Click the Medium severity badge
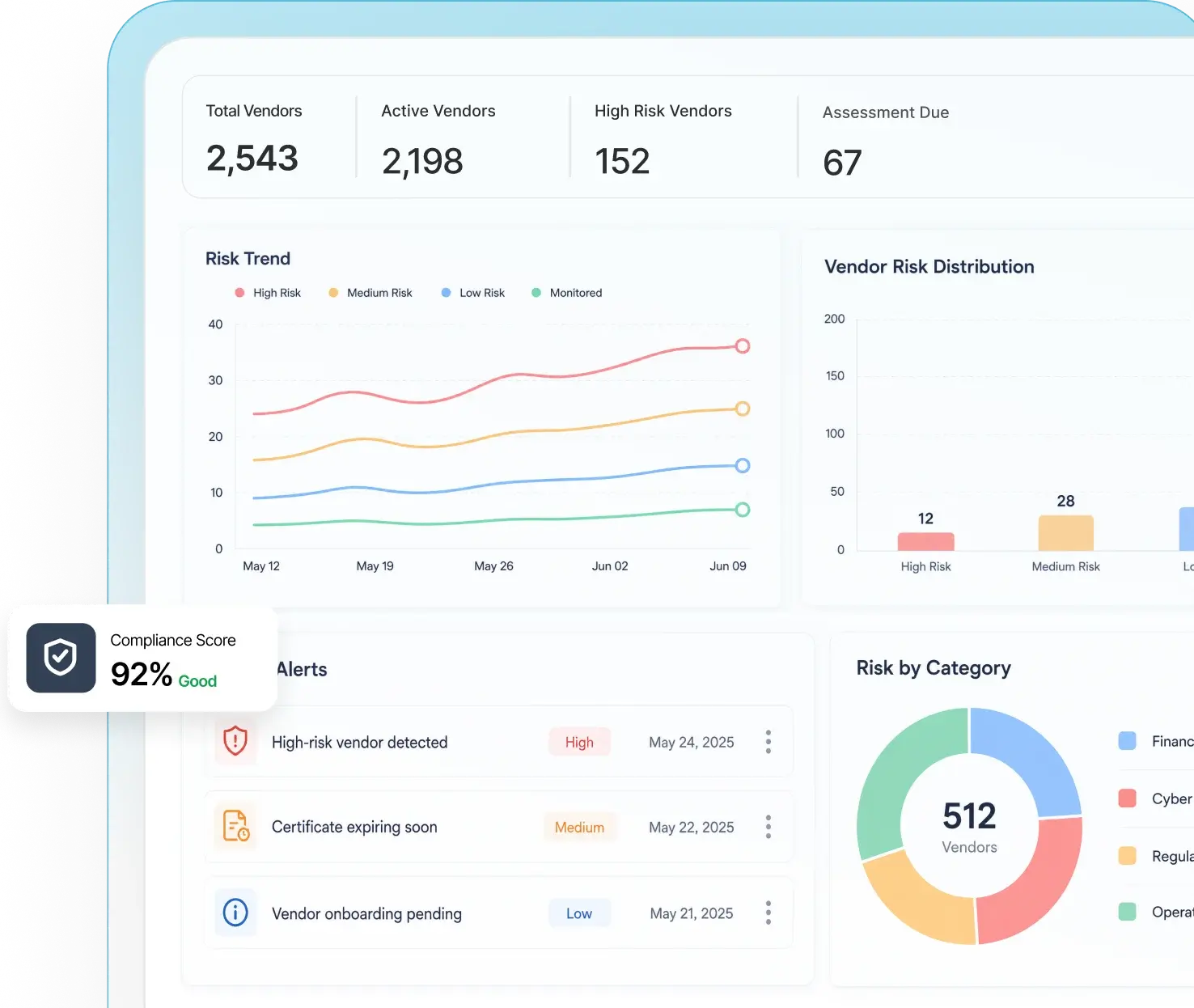The image size is (1194, 1008). click(x=580, y=827)
